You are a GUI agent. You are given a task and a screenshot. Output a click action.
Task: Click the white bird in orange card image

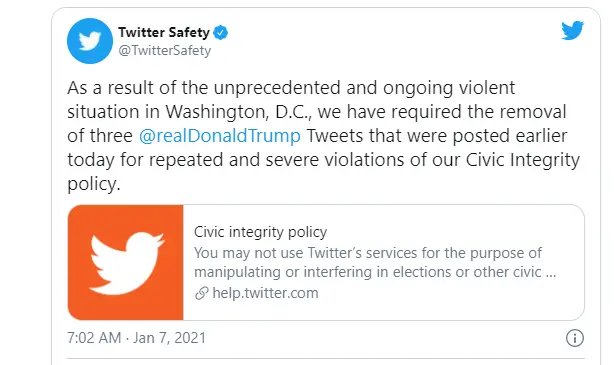click(126, 263)
